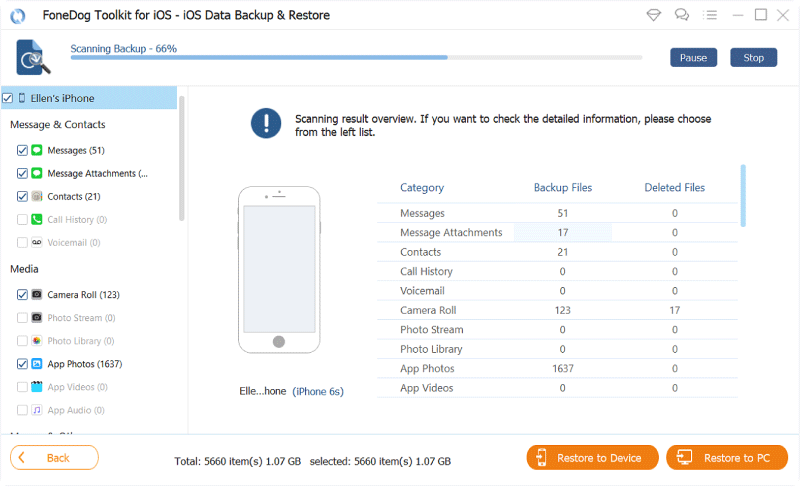Select Messages (51) in sidebar
Image resolution: width=800 pixels, height=487 pixels.
coord(76,150)
